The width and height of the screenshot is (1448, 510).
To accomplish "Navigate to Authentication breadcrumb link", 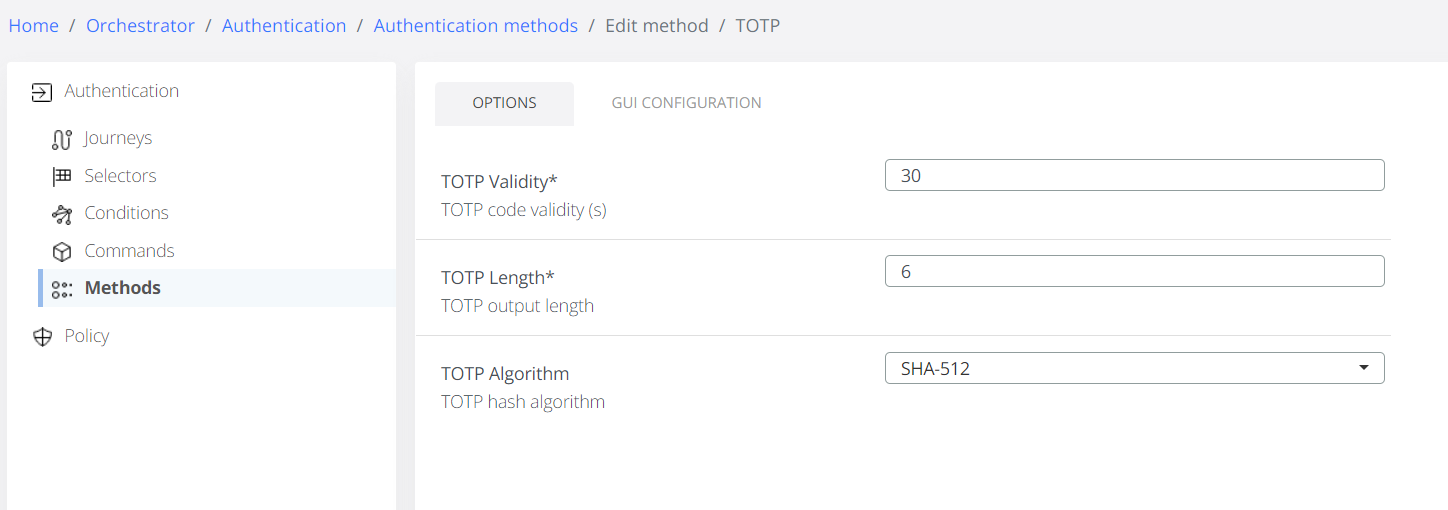I will pos(284,26).
